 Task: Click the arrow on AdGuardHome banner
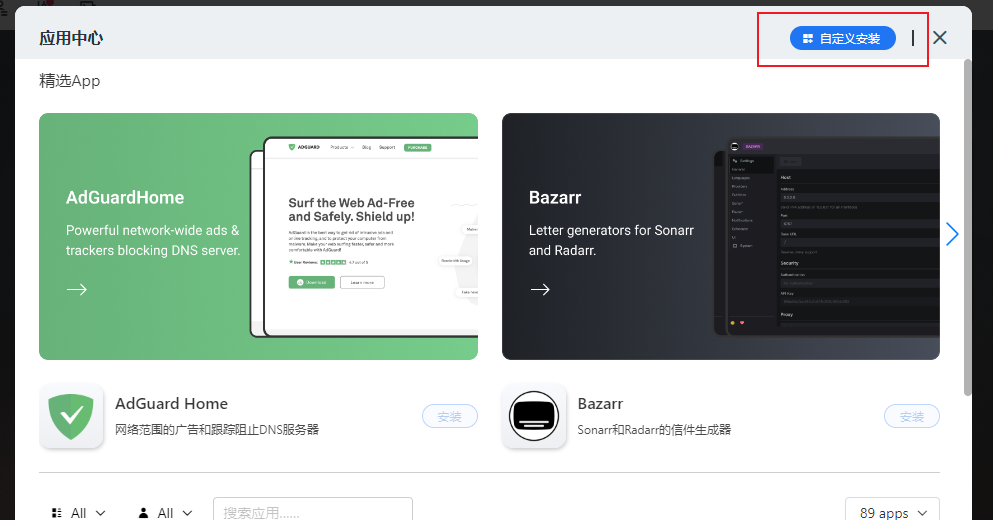[x=77, y=289]
